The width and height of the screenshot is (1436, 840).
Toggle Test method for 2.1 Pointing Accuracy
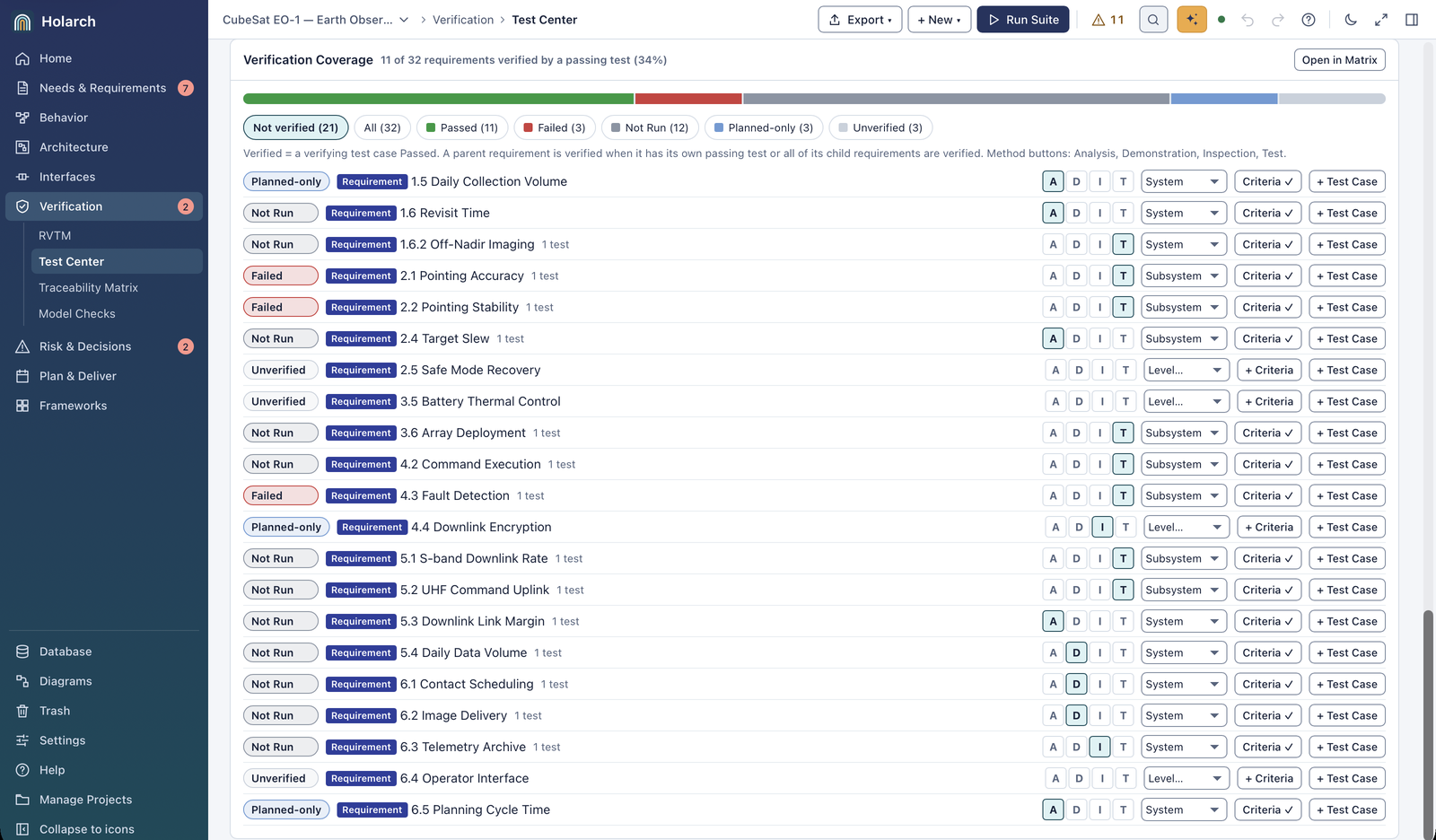point(1123,276)
